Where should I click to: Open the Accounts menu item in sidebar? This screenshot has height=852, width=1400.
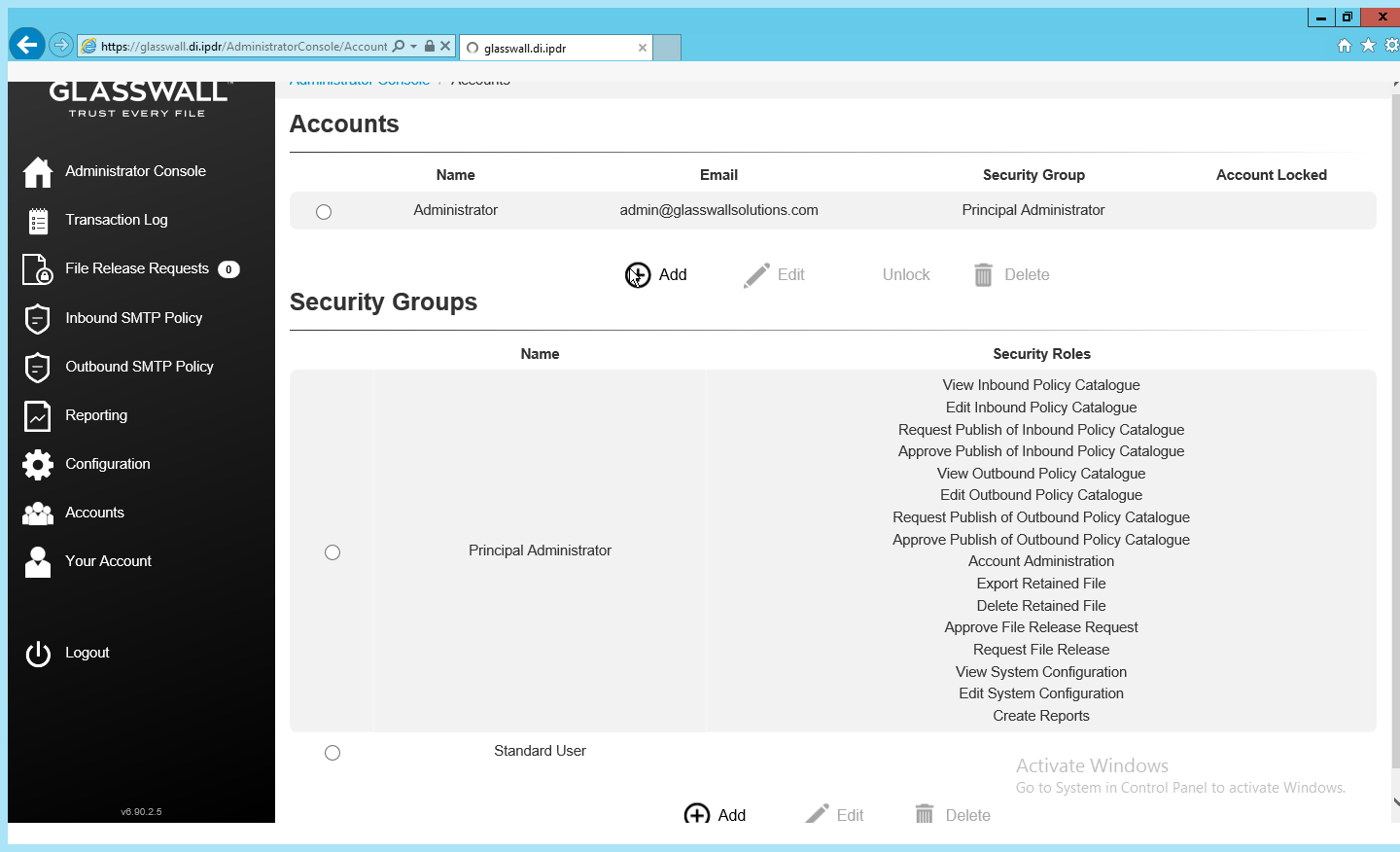(x=94, y=513)
